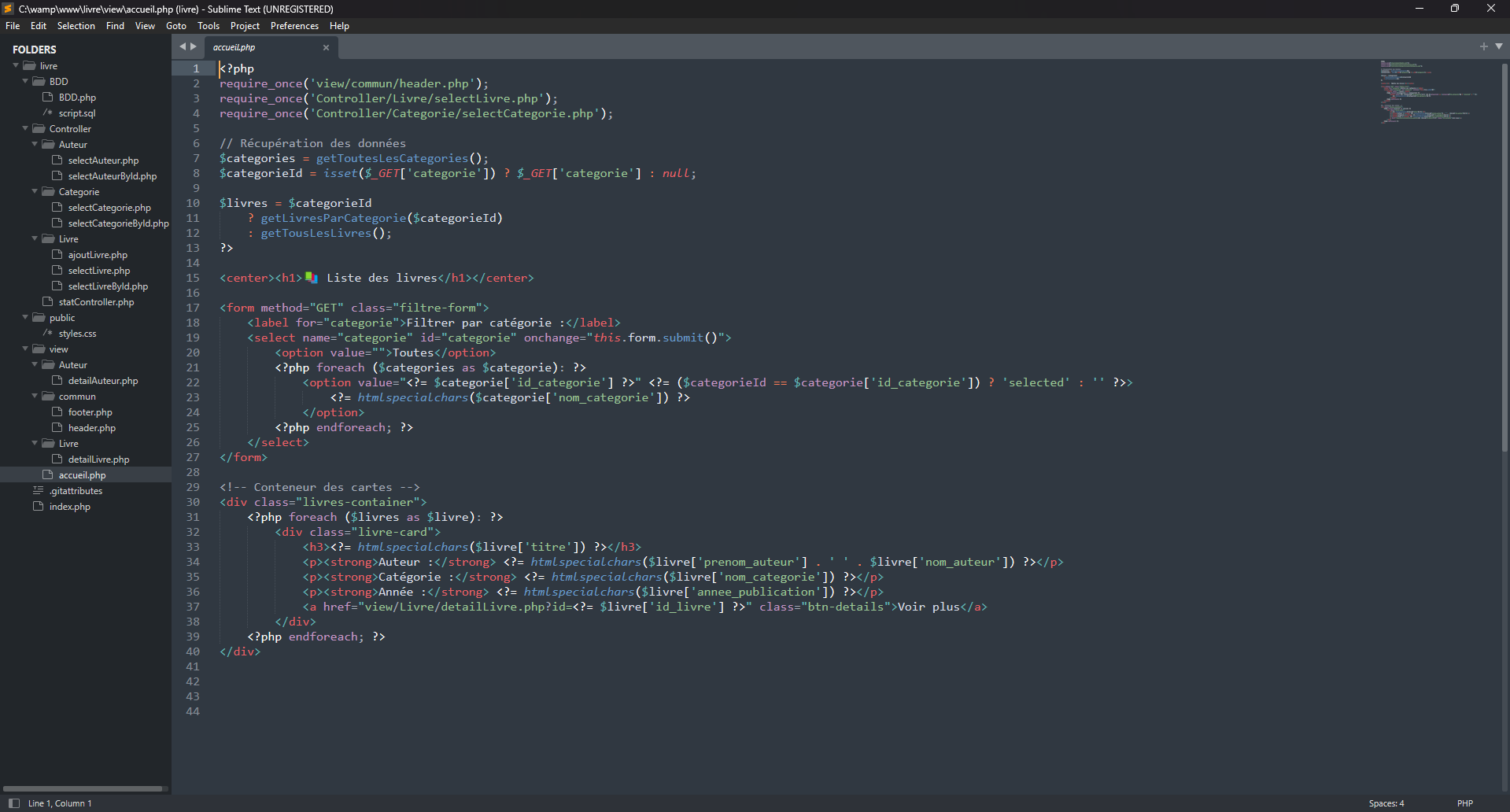
Task: Open header.php file icon in commun
Action: pos(57,428)
